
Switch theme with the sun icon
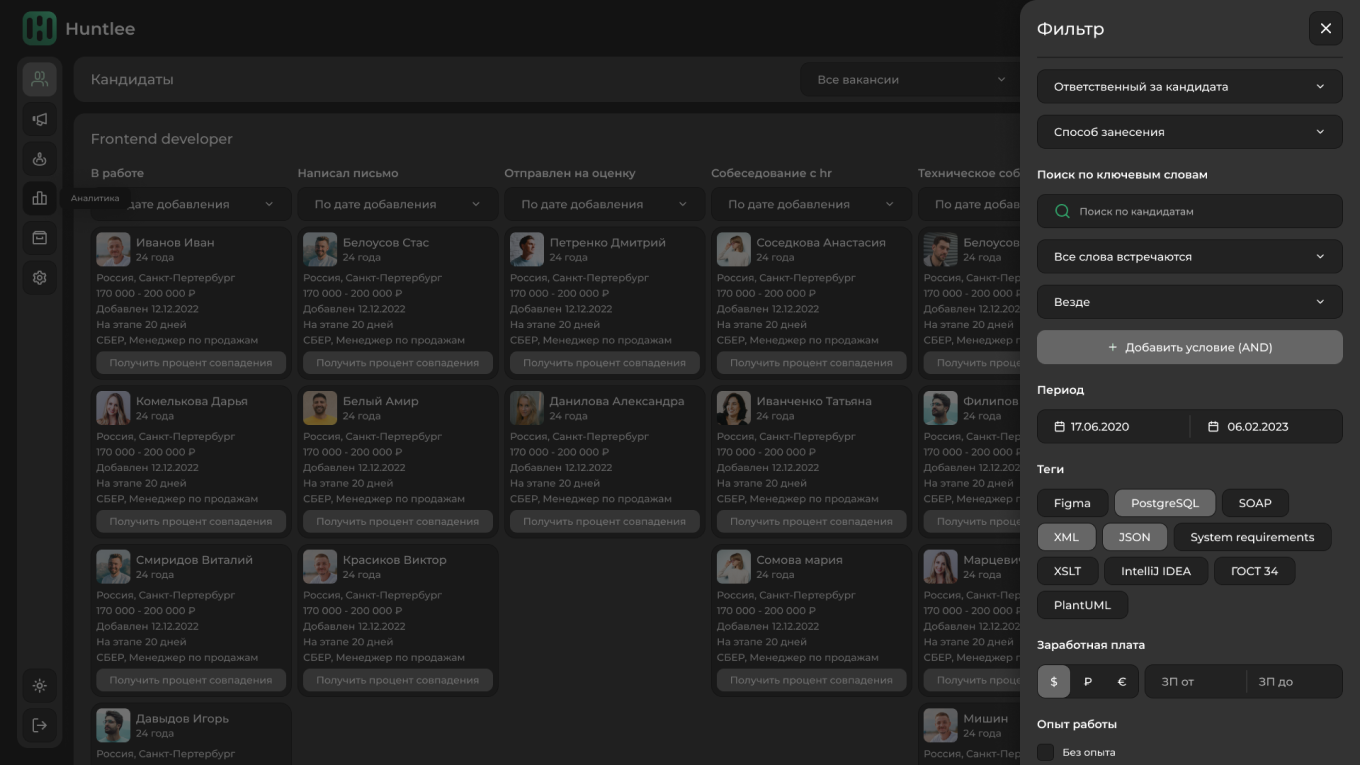coord(40,686)
